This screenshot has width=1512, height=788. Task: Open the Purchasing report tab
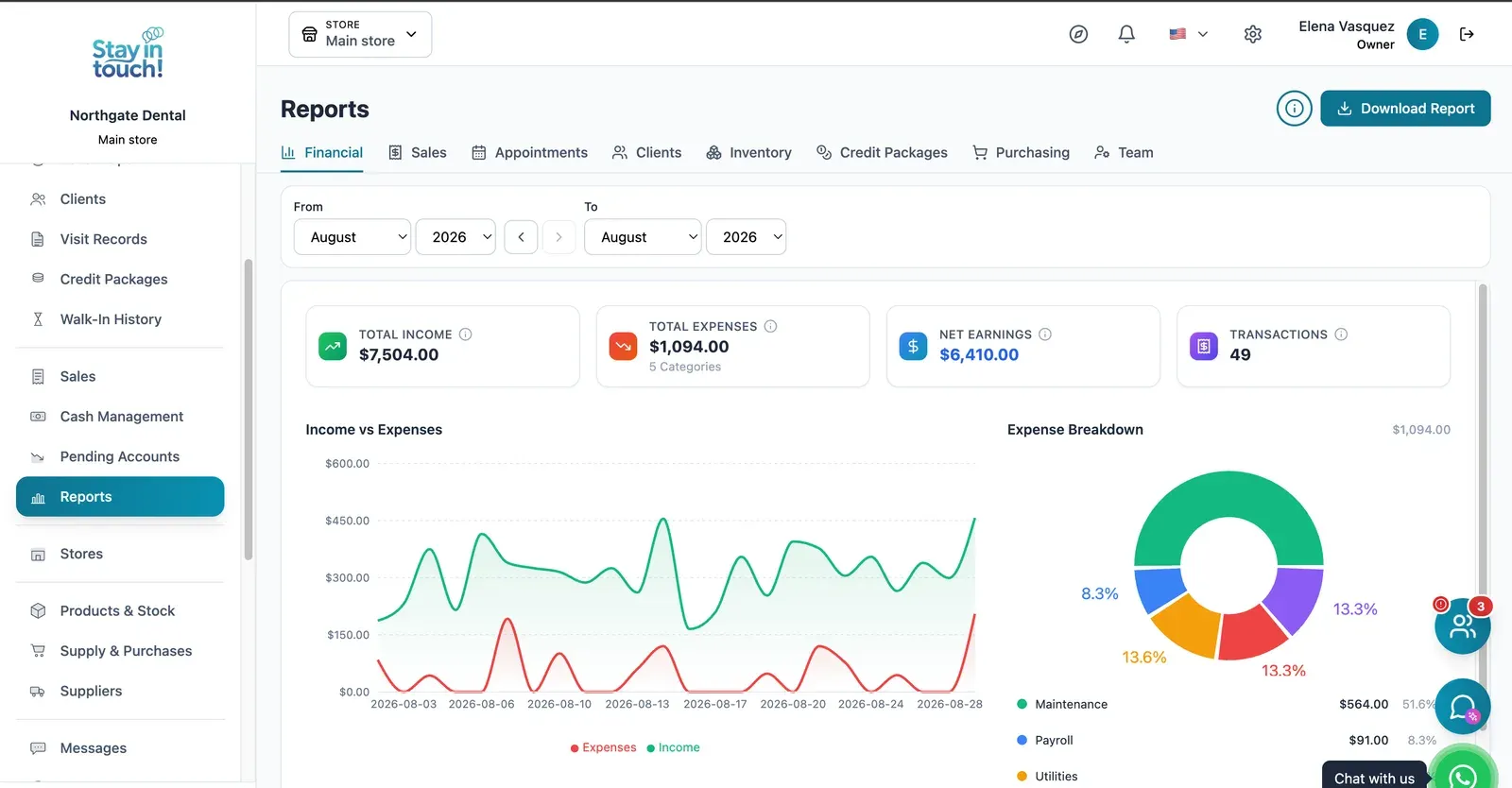click(x=1021, y=153)
